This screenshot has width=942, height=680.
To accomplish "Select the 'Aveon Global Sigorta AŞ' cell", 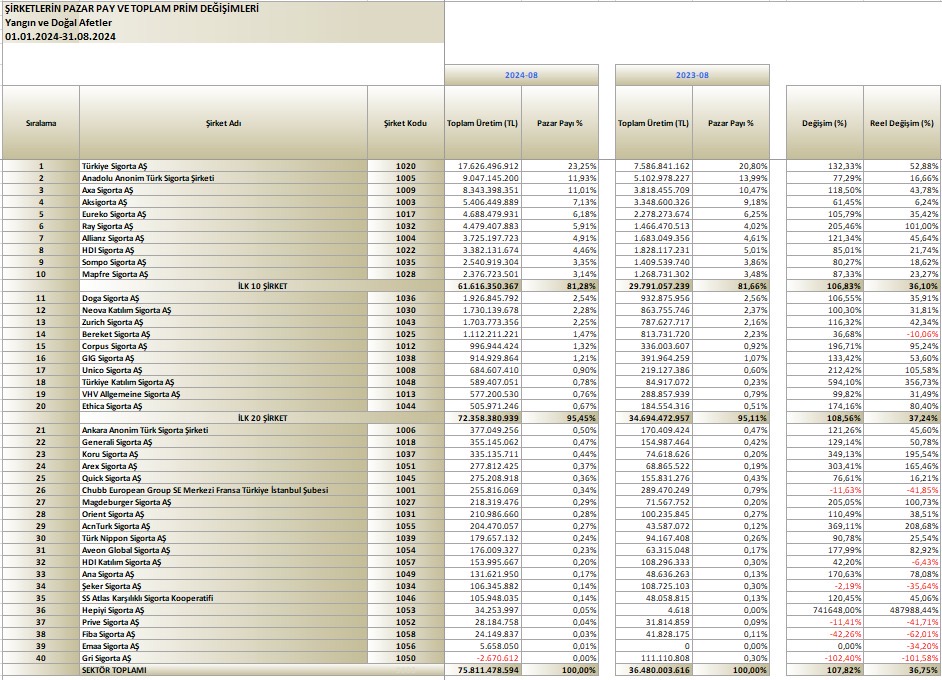I will click(x=223, y=550).
